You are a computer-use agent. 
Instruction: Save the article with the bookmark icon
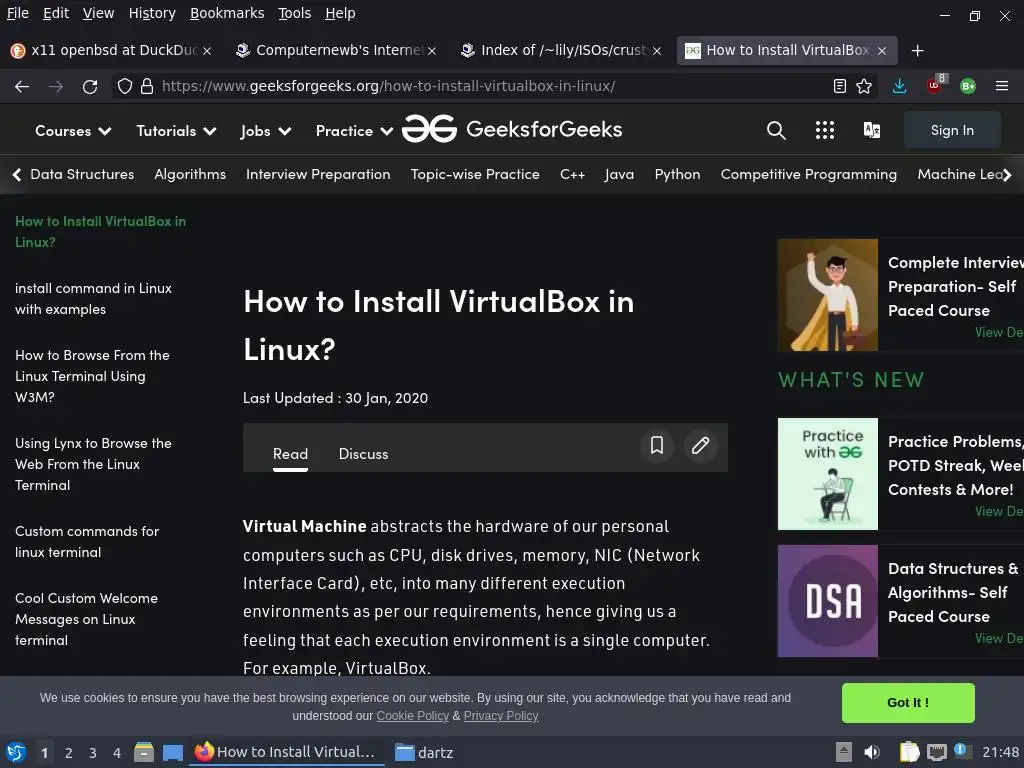tap(657, 445)
